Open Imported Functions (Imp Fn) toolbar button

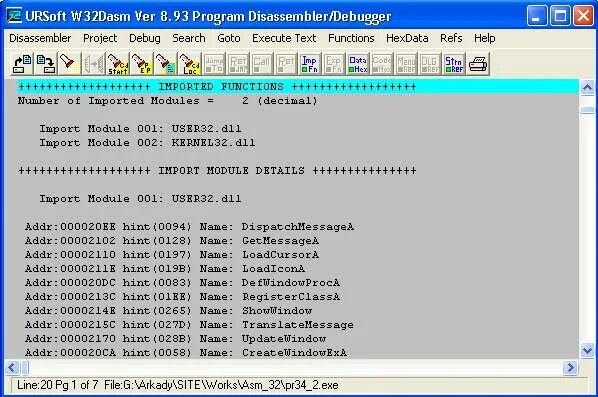pos(310,64)
